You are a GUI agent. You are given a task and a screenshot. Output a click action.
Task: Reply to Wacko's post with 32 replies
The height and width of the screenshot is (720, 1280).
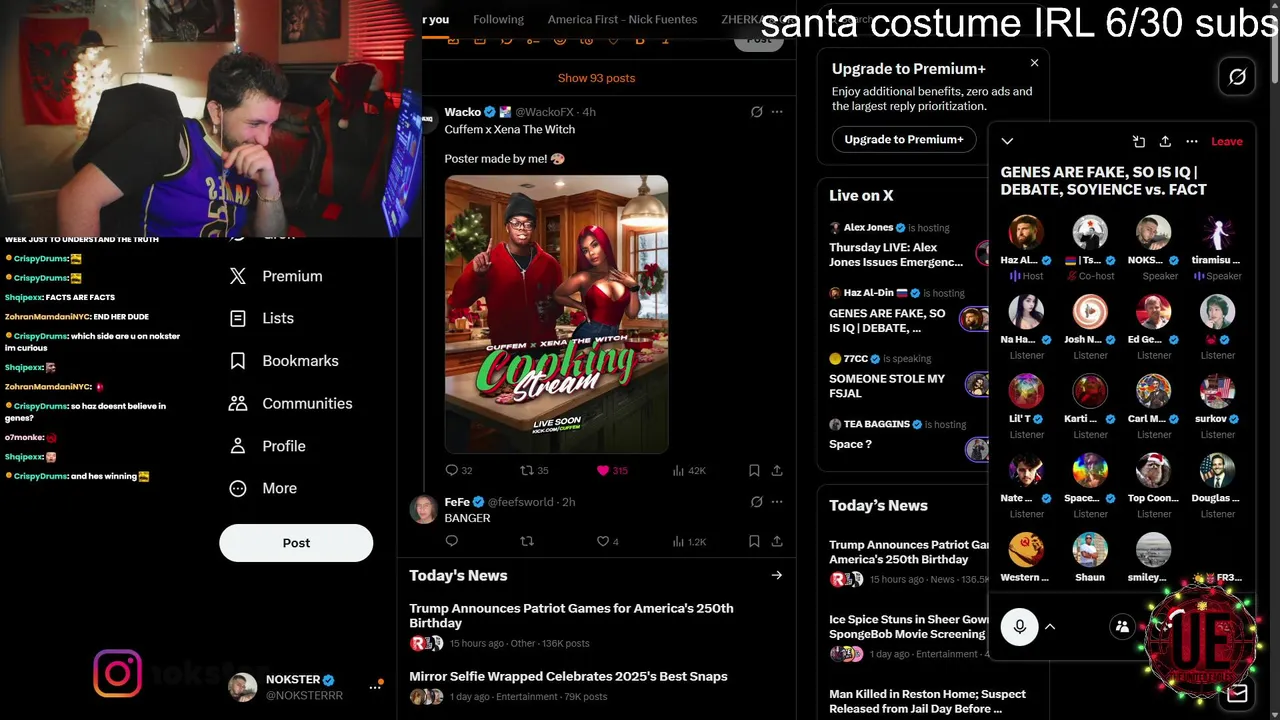(458, 470)
